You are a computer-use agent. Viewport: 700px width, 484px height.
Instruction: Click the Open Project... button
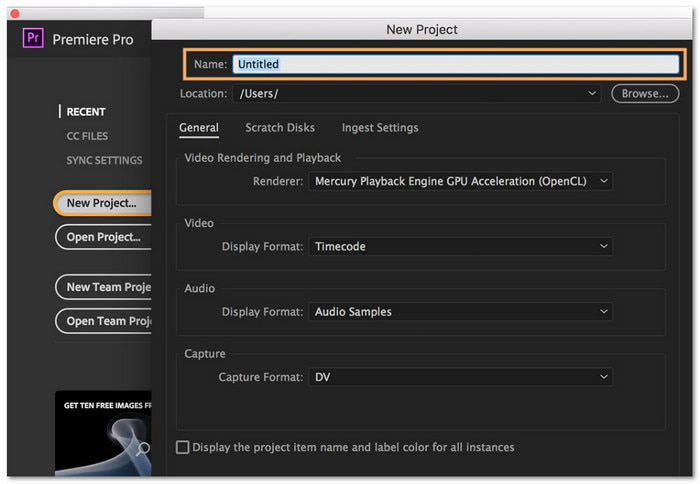[x=103, y=237]
